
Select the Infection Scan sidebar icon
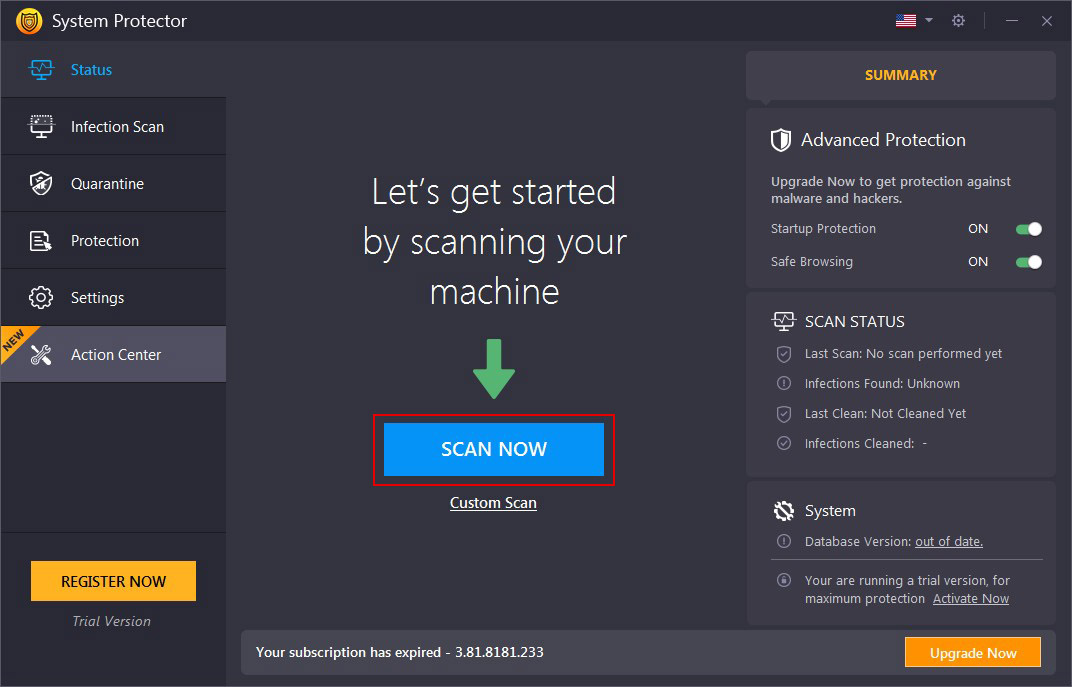42,126
